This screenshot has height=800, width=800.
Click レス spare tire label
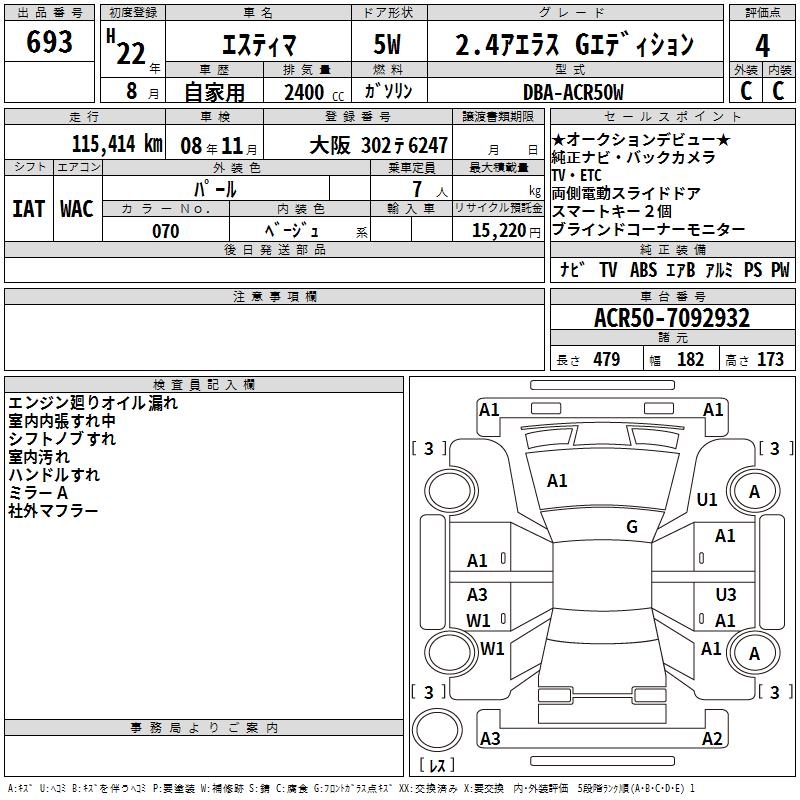click(x=437, y=765)
